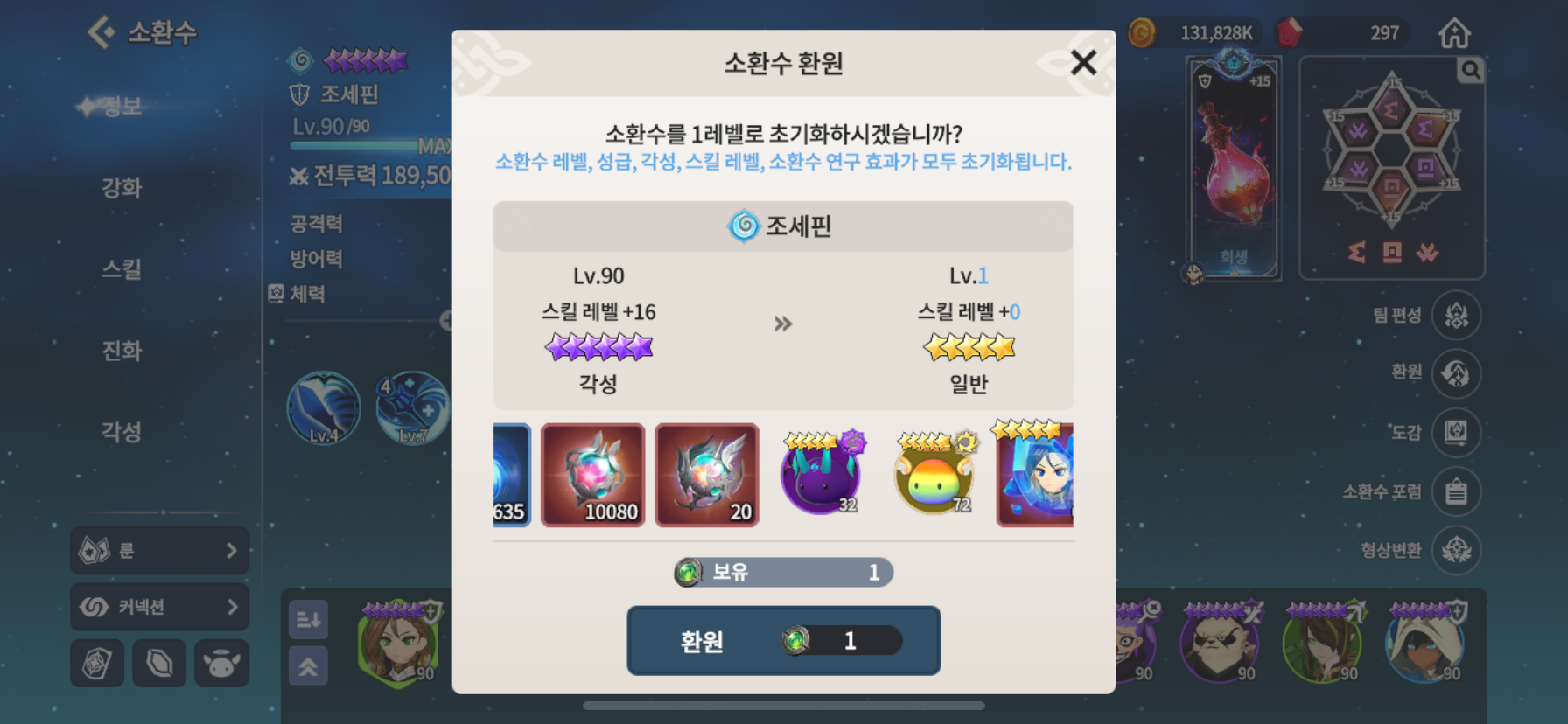Click the 환원 restore round icon
This screenshot has height=724, width=1568.
1456,374
